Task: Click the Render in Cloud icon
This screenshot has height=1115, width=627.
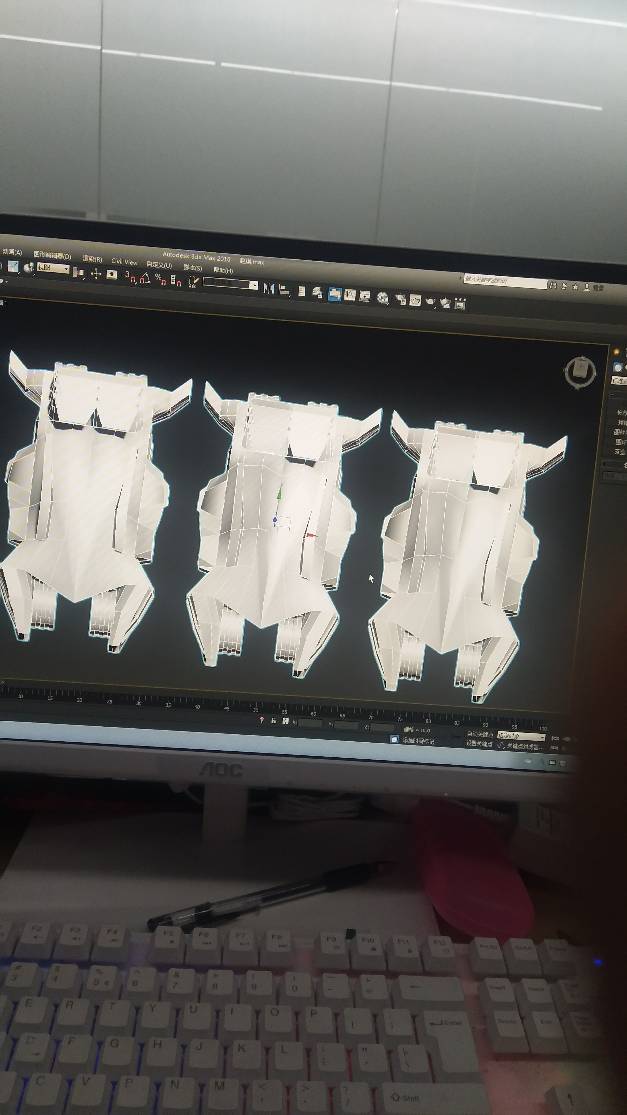Action: (445, 303)
